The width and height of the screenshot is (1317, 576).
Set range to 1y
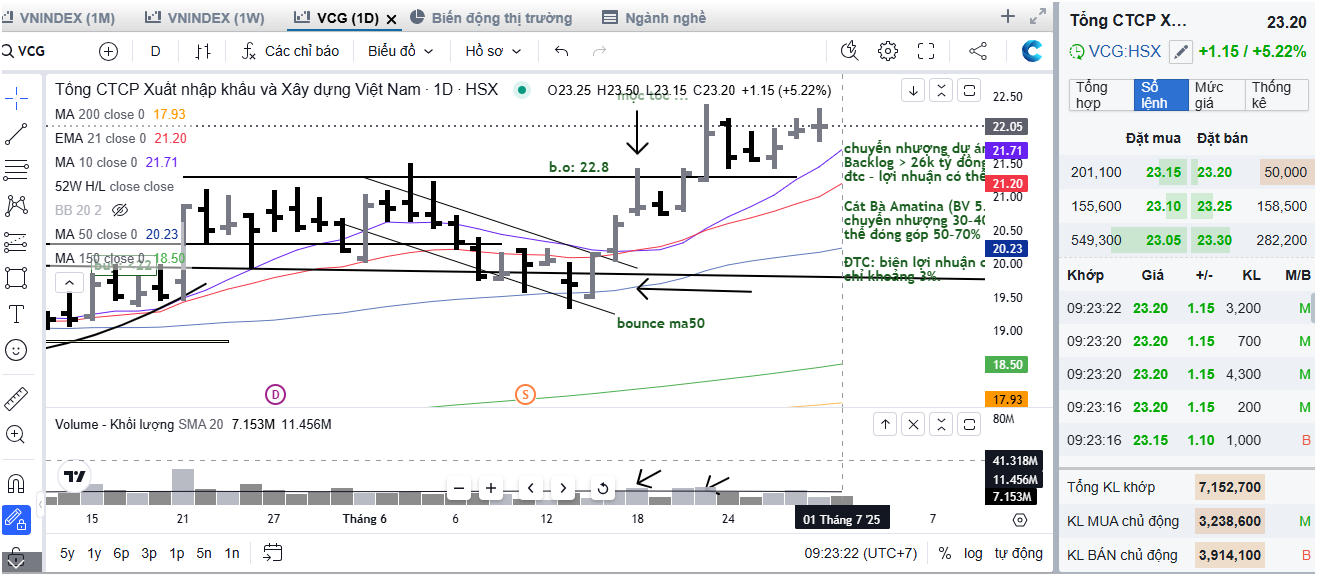coord(94,553)
